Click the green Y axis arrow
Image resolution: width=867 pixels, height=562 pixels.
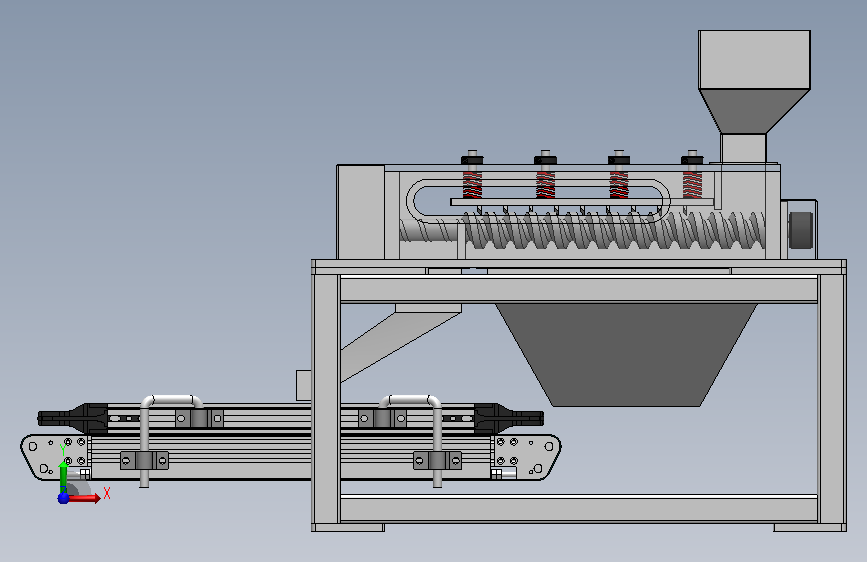(64, 476)
